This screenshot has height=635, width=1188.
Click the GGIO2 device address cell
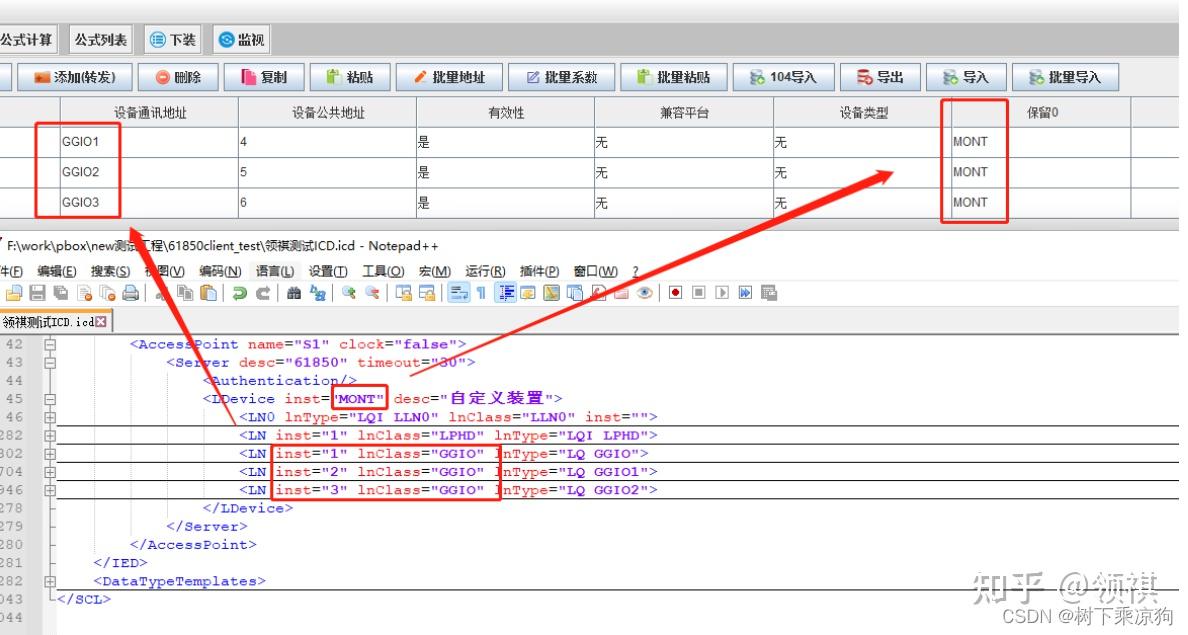tap(78, 171)
